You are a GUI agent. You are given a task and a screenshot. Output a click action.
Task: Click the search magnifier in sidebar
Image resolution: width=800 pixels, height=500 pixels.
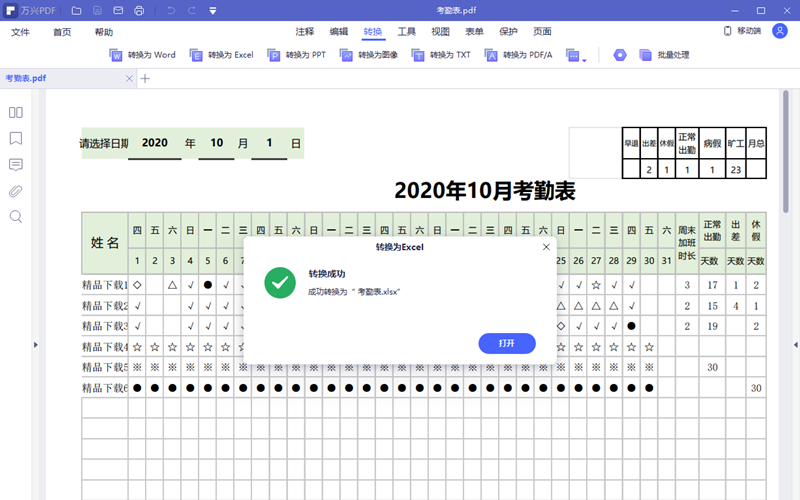[16, 217]
